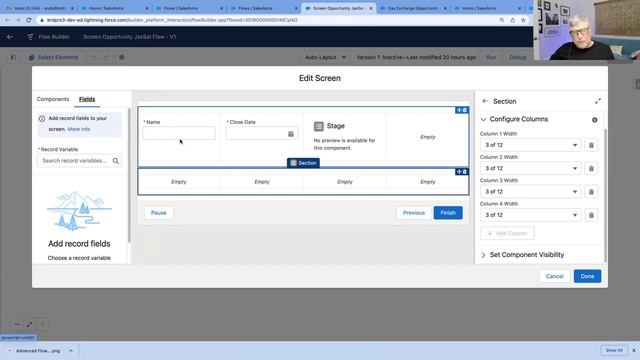
Task: Expand the Section properties panel
Action: coord(598,101)
